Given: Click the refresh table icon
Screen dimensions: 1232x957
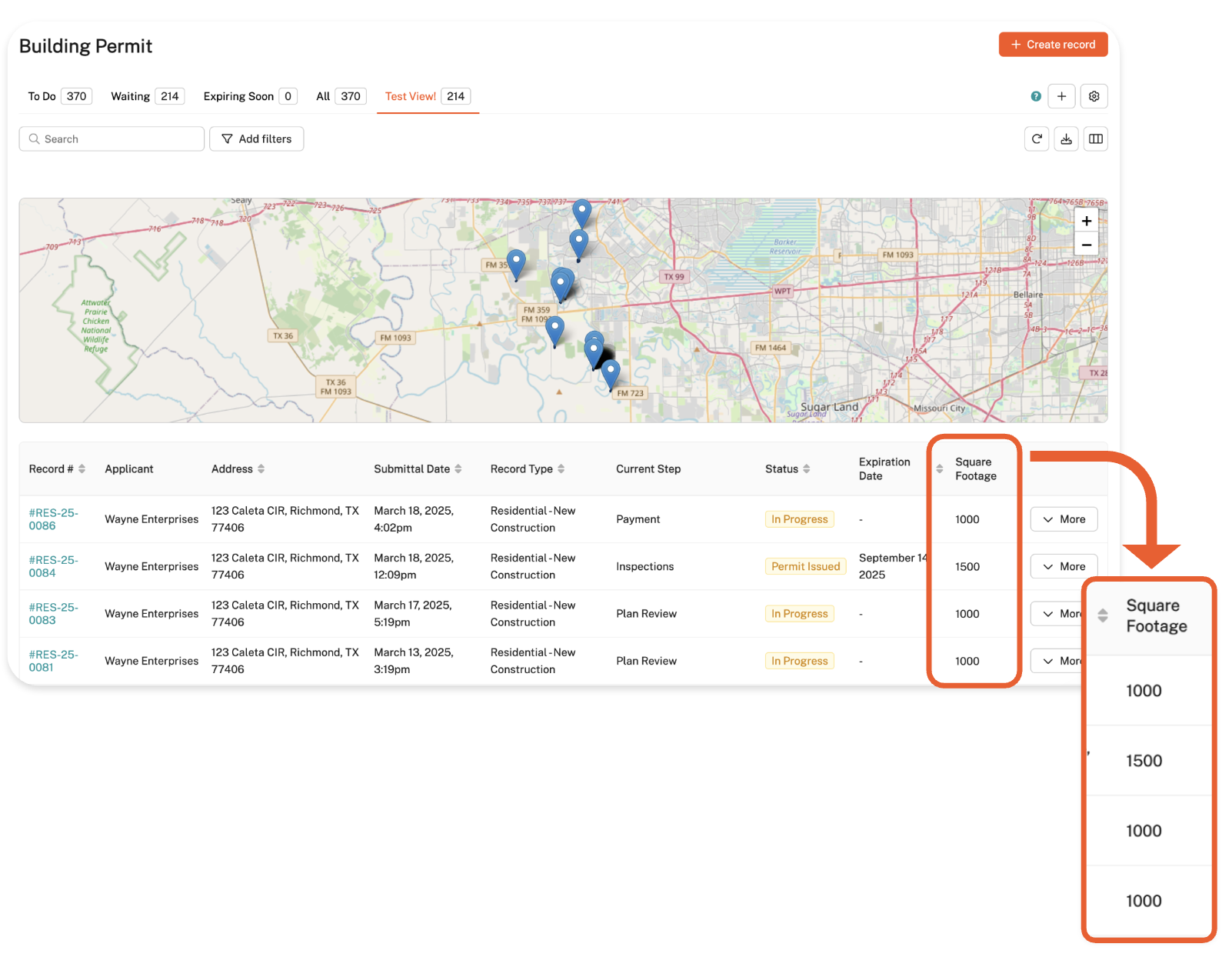Looking at the screenshot, I should coord(1037,139).
